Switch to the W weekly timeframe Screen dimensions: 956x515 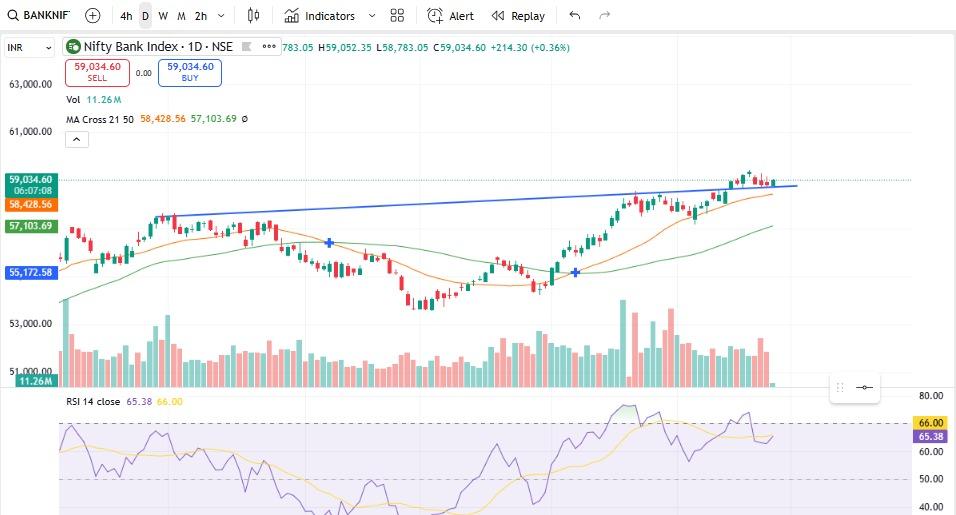163,16
